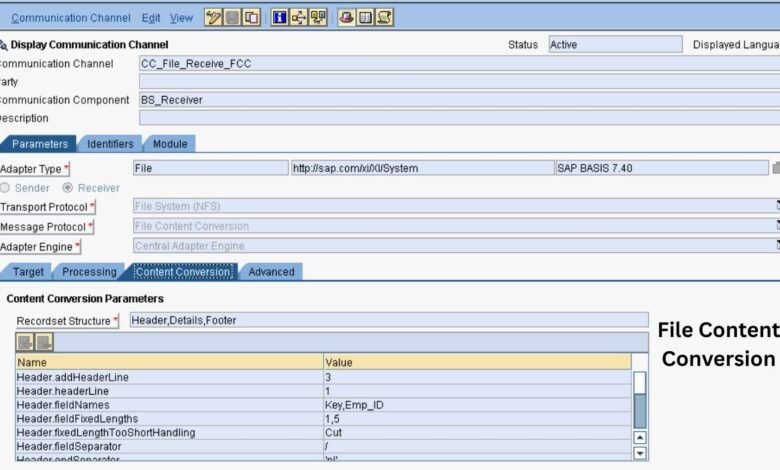Select the Receiver radio button
The height and width of the screenshot is (470, 780).
coord(67,188)
